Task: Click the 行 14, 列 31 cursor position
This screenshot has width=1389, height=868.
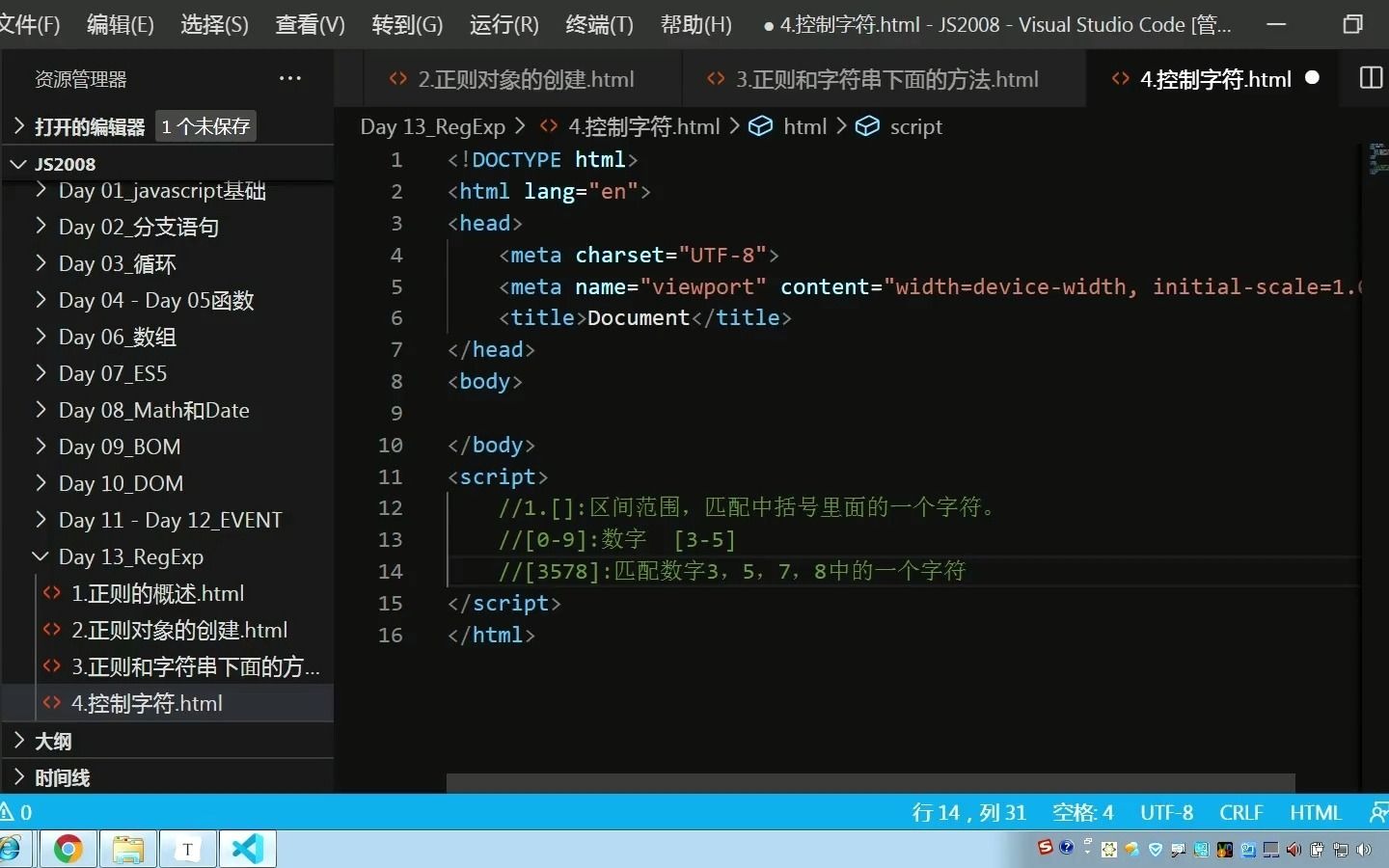Action: click(968, 813)
